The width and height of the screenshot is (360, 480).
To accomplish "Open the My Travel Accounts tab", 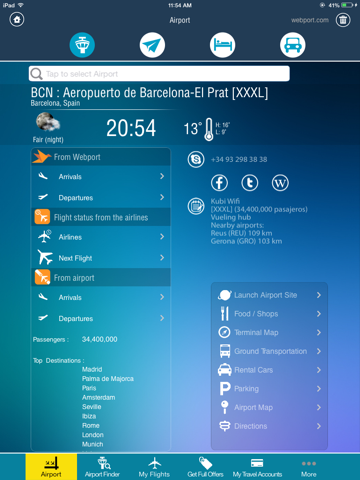I will pyautogui.click(x=257, y=467).
